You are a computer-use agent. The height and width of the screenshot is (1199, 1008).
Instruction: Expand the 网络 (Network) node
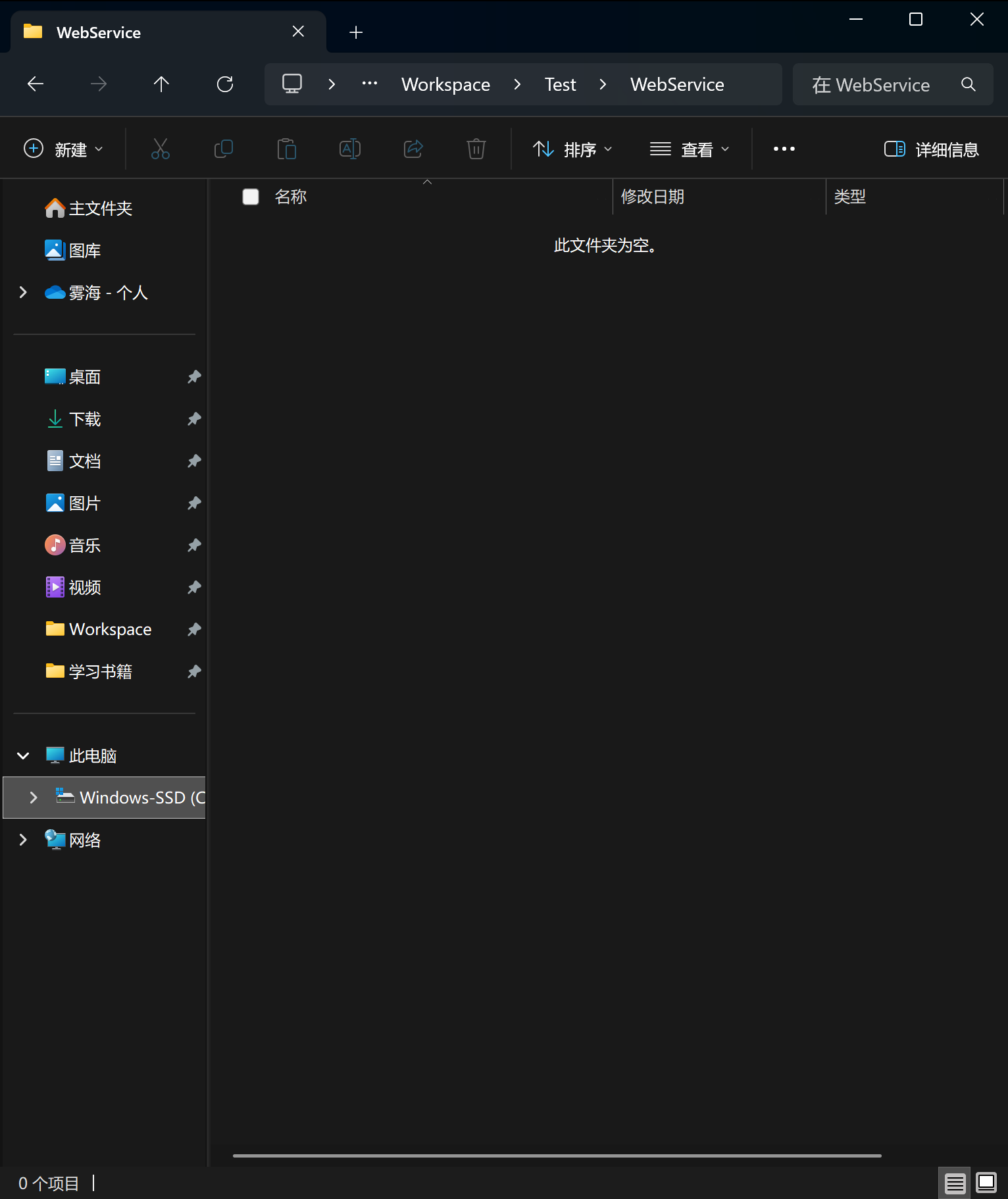pos(23,840)
